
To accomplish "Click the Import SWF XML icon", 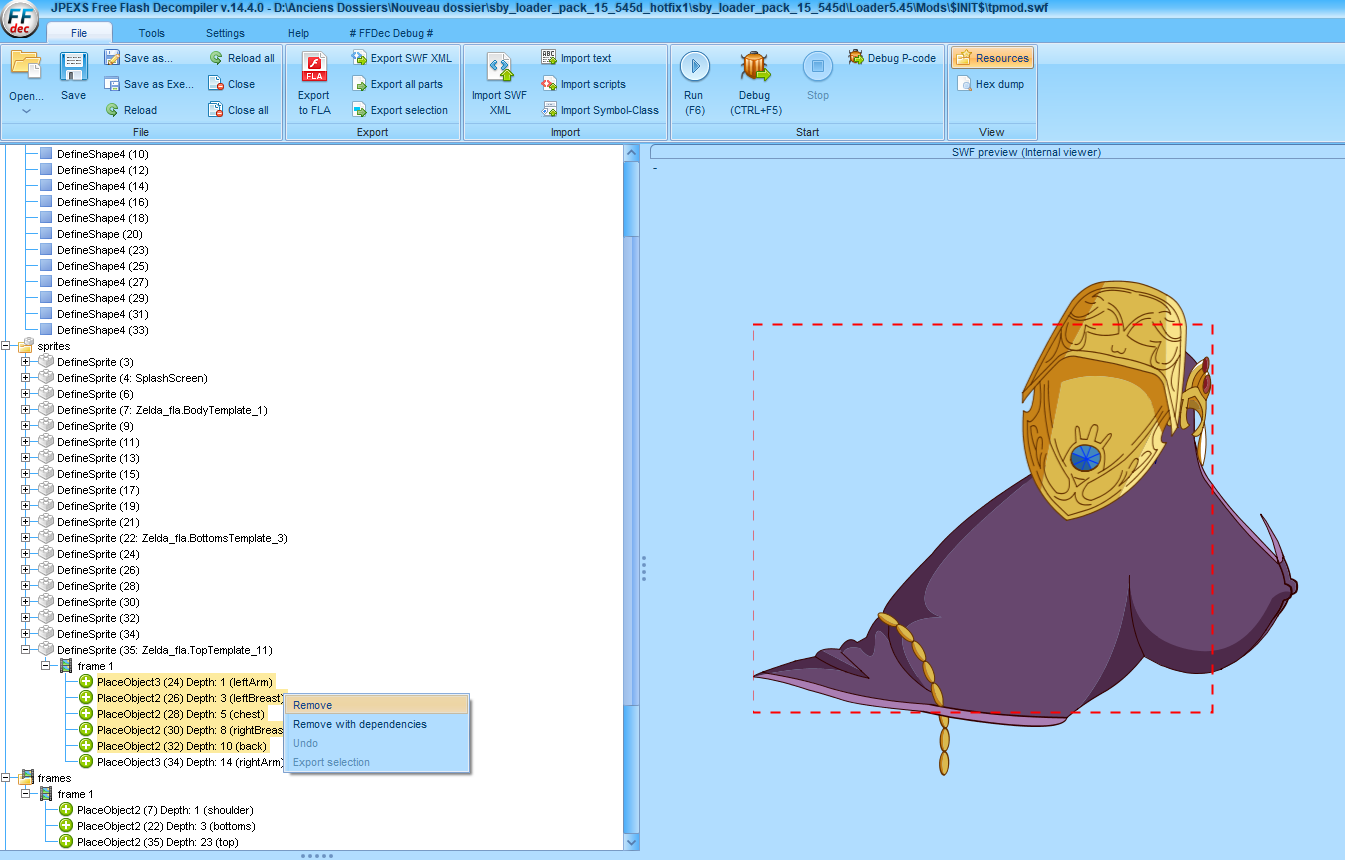I will 499,68.
